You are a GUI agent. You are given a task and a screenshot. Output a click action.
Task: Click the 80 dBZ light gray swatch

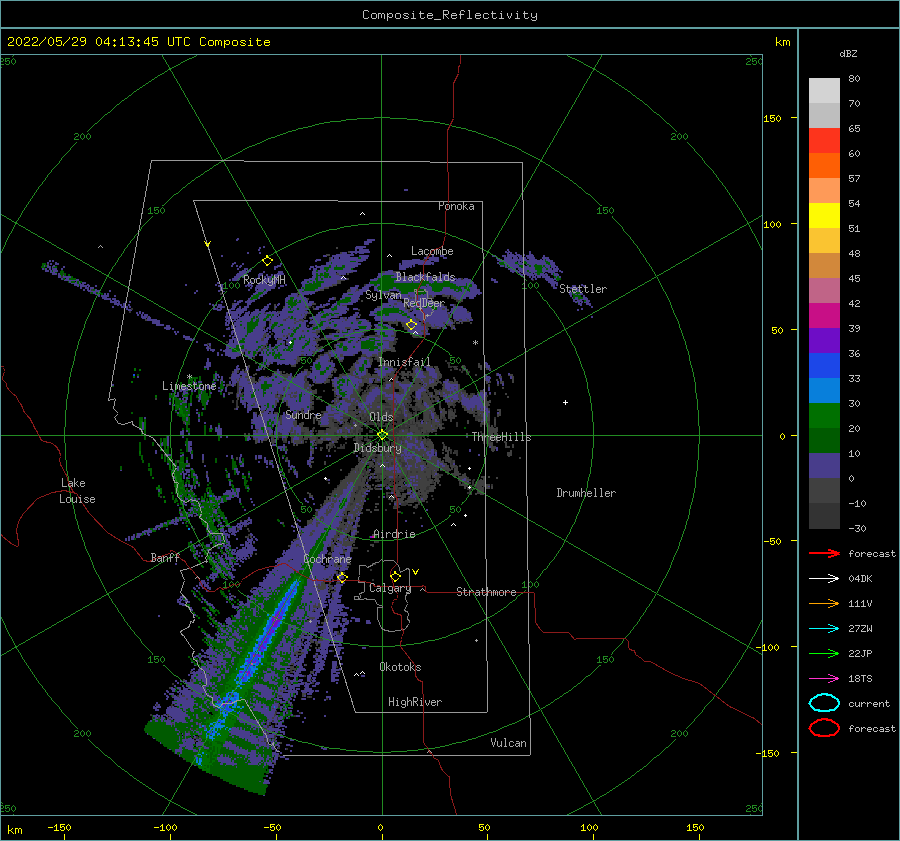coord(824,91)
